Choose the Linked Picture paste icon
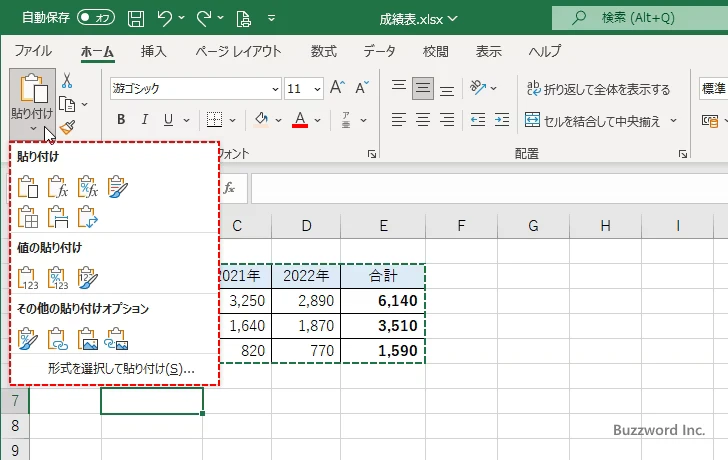728x460 pixels. 116,338
